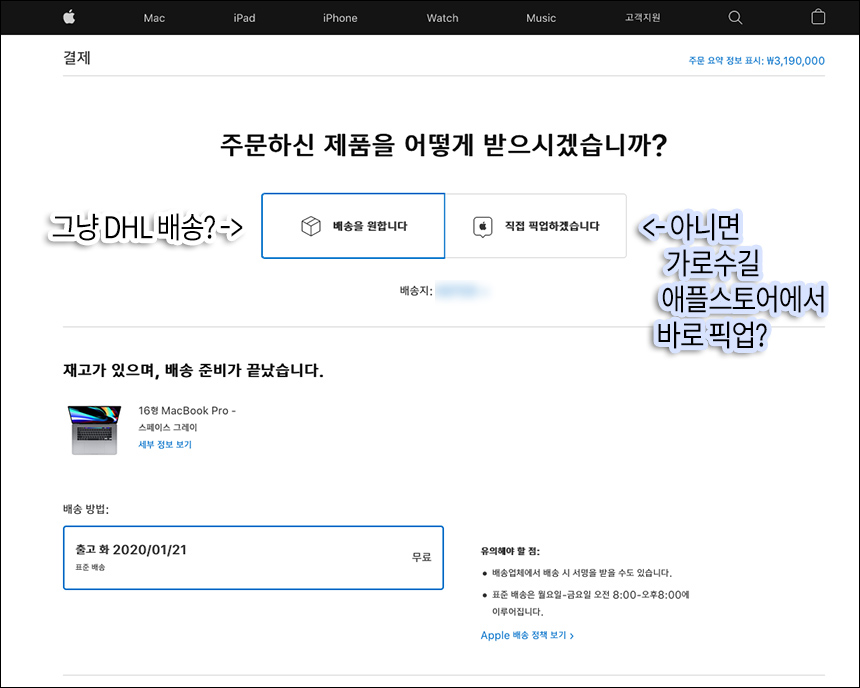Open the iPhone menu
The image size is (860, 688).
tap(340, 18)
